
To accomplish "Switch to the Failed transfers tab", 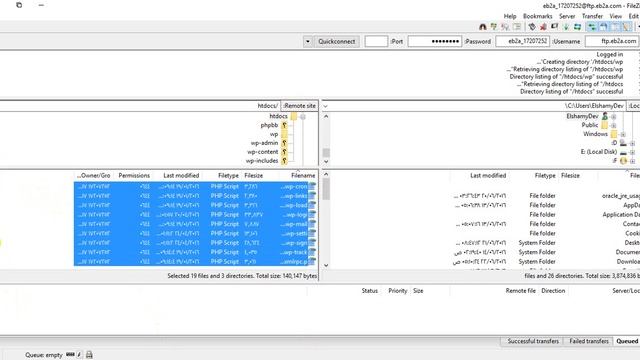I will point(589,341).
